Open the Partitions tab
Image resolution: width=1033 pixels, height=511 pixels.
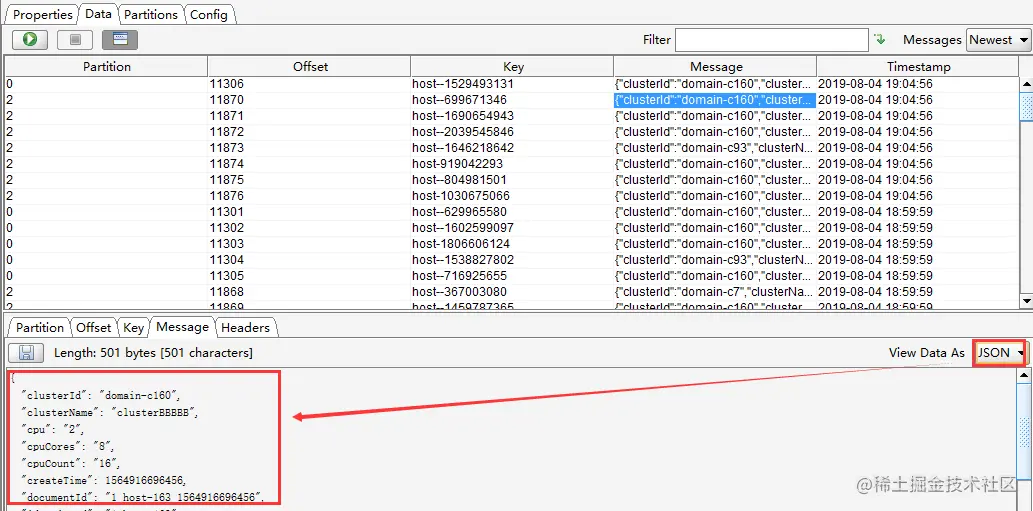(x=150, y=14)
